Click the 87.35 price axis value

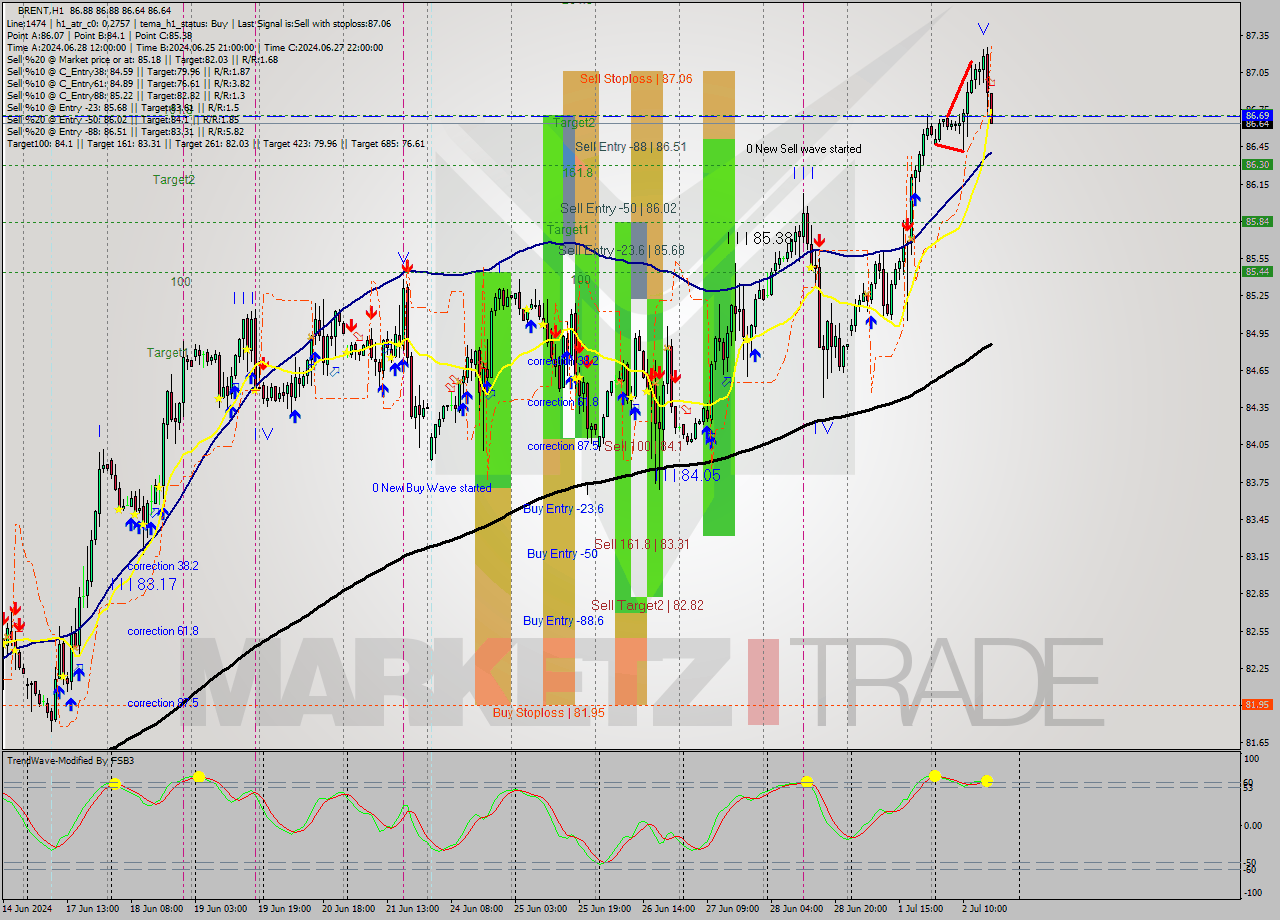[x=1258, y=35]
